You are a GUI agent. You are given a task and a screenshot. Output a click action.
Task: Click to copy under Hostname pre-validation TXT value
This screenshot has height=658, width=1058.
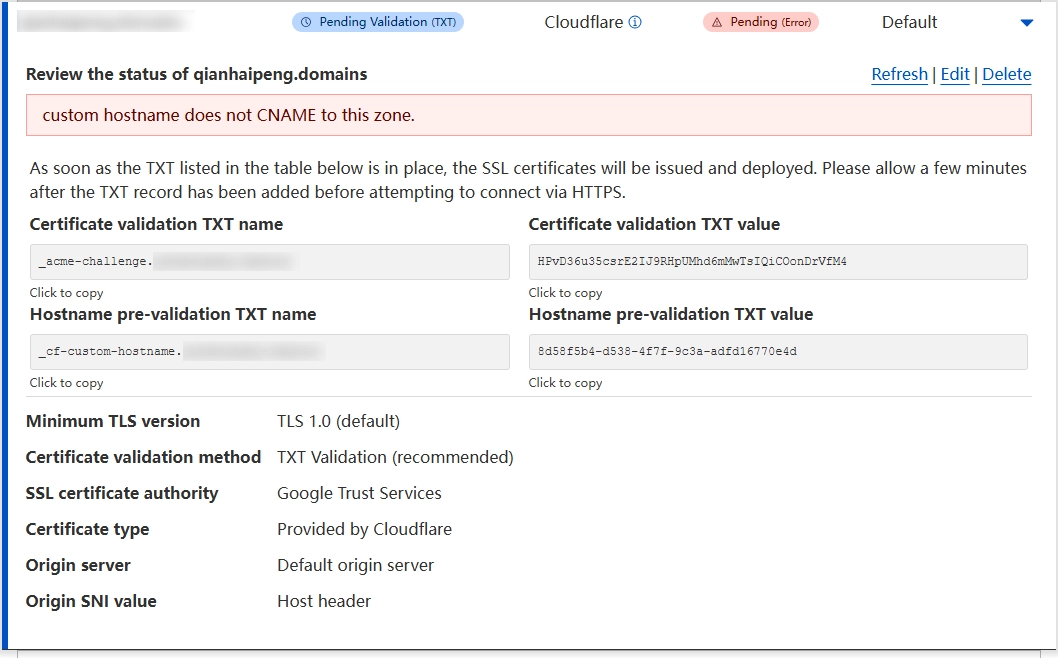point(565,383)
